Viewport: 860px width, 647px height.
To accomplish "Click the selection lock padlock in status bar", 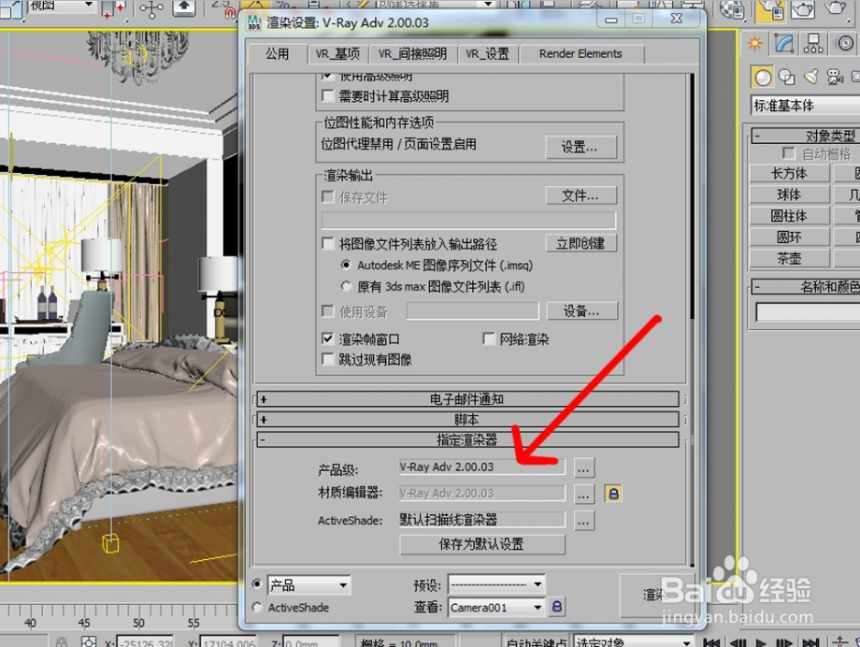I will click(62, 642).
